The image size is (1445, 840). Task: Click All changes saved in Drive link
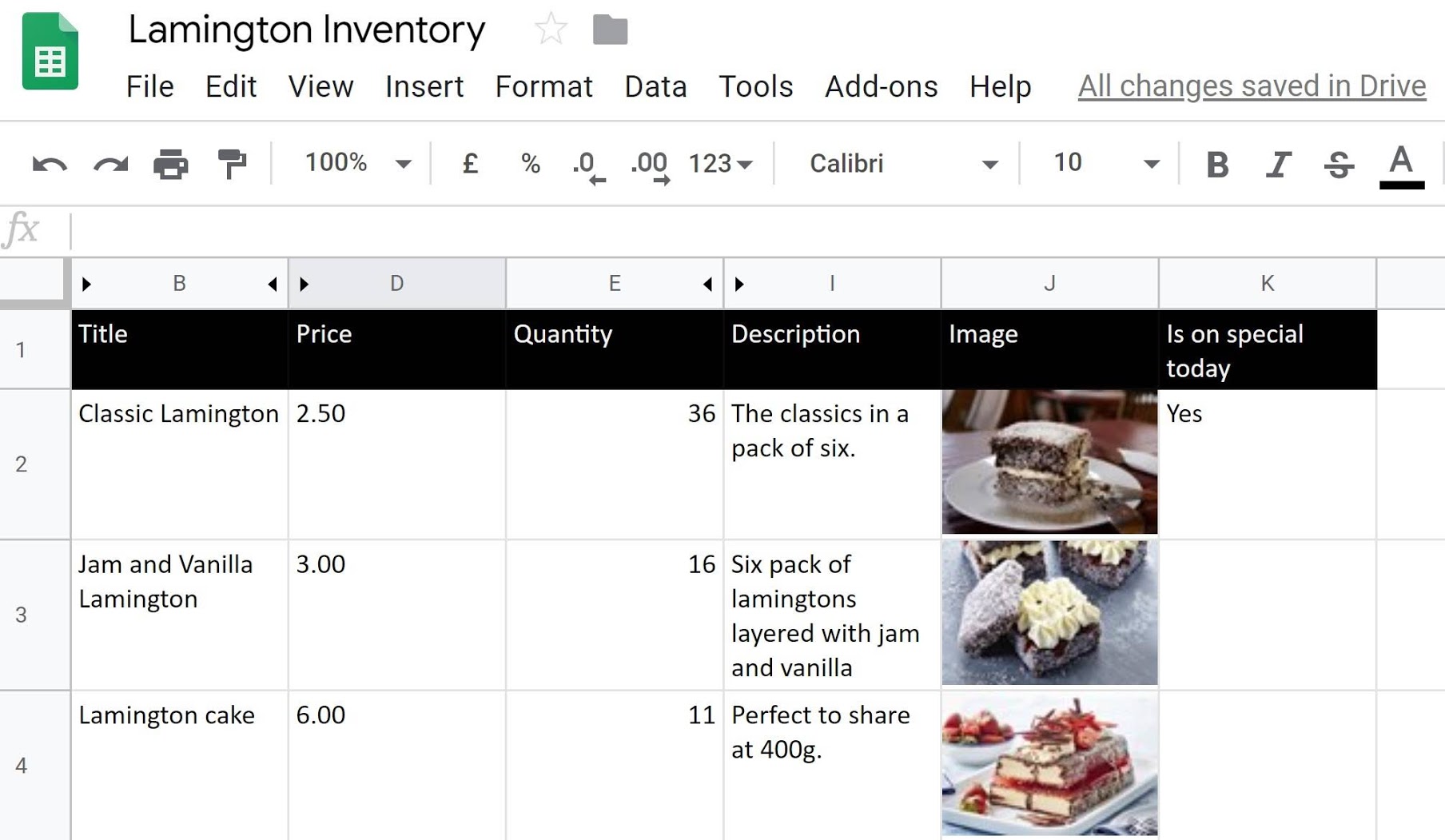(1252, 86)
